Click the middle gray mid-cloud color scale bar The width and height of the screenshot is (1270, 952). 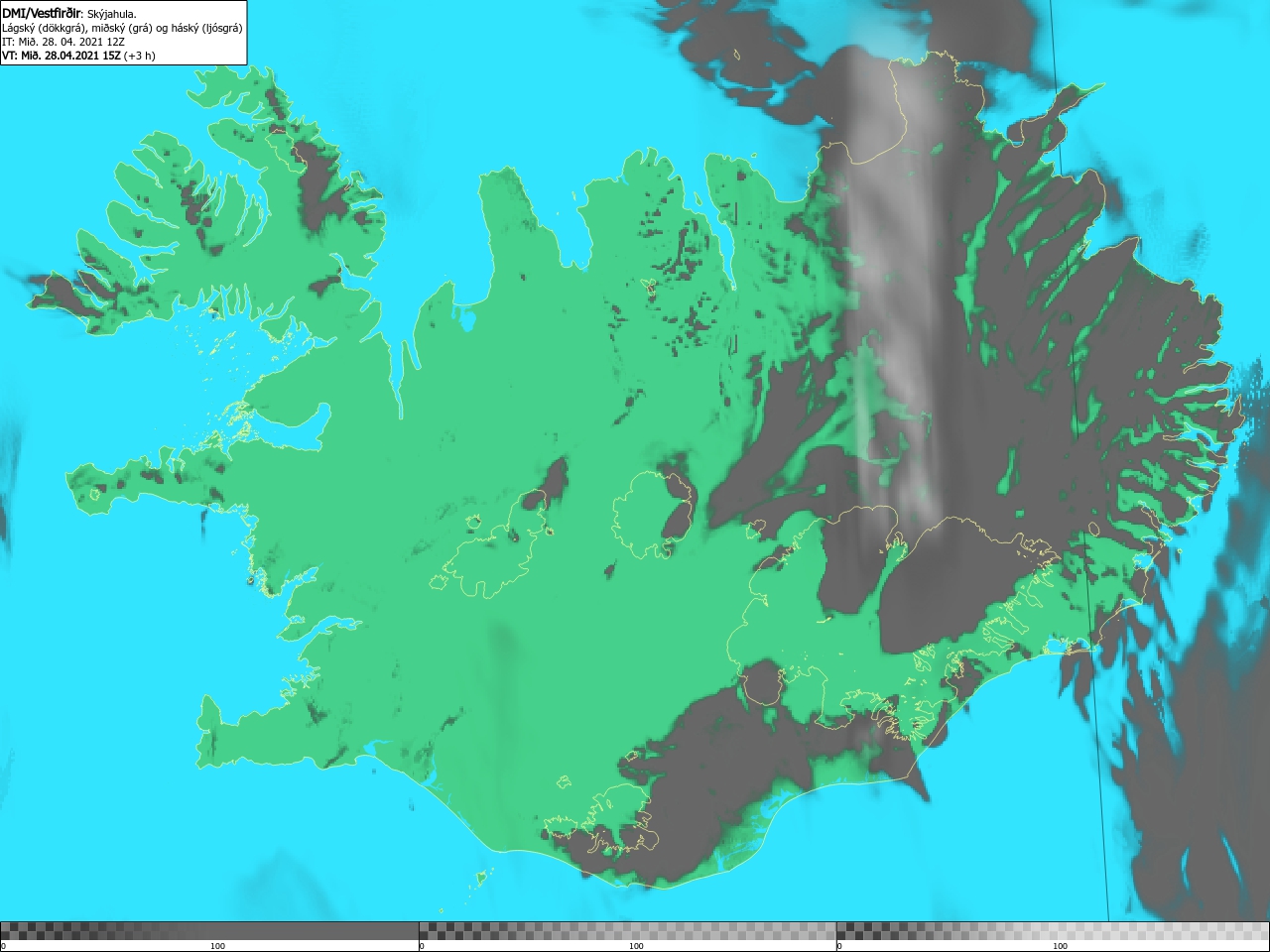pos(627,931)
